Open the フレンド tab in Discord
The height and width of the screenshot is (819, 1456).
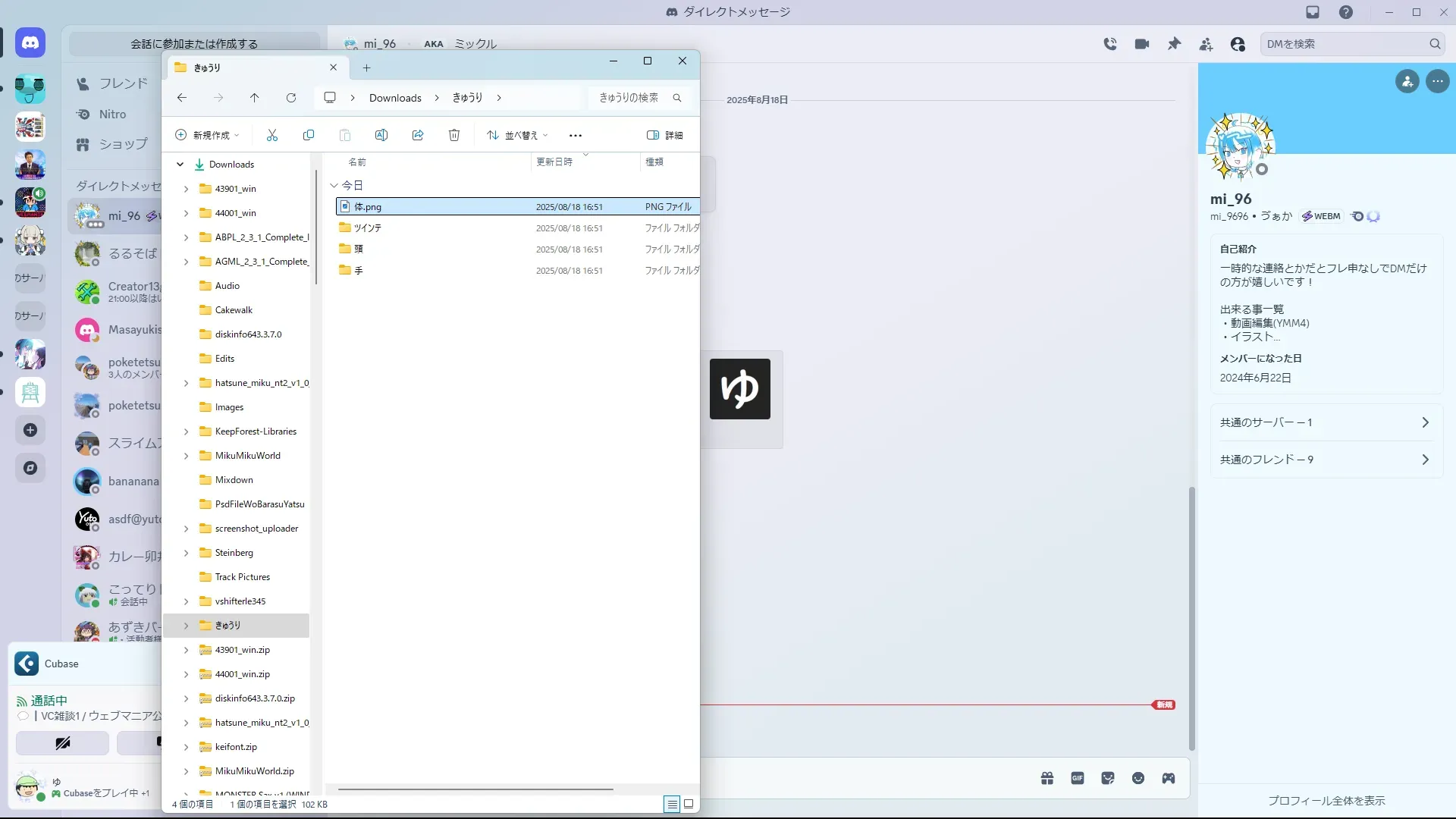[x=123, y=83]
